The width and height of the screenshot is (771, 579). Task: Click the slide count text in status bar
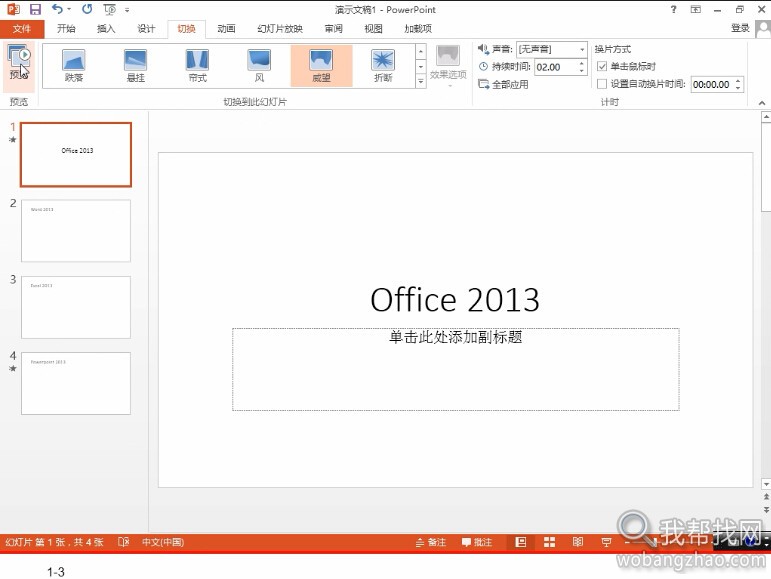coord(55,542)
